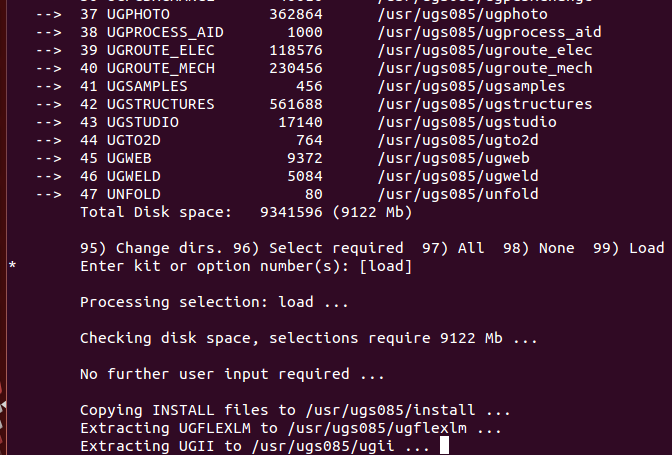This screenshot has height=455, width=672.
Task: Click the UGSTRUCTURES kit name
Action: (161, 105)
